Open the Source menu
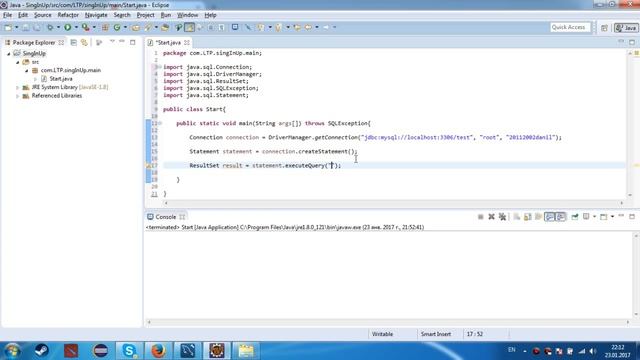The width and height of the screenshot is (640, 360). [42, 15]
